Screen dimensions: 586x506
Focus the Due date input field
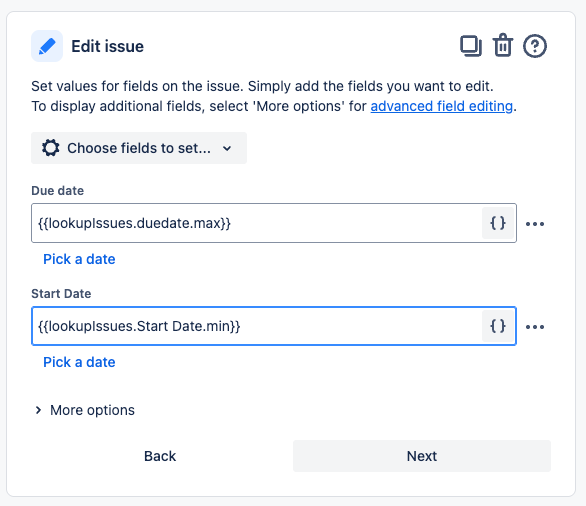(x=256, y=223)
